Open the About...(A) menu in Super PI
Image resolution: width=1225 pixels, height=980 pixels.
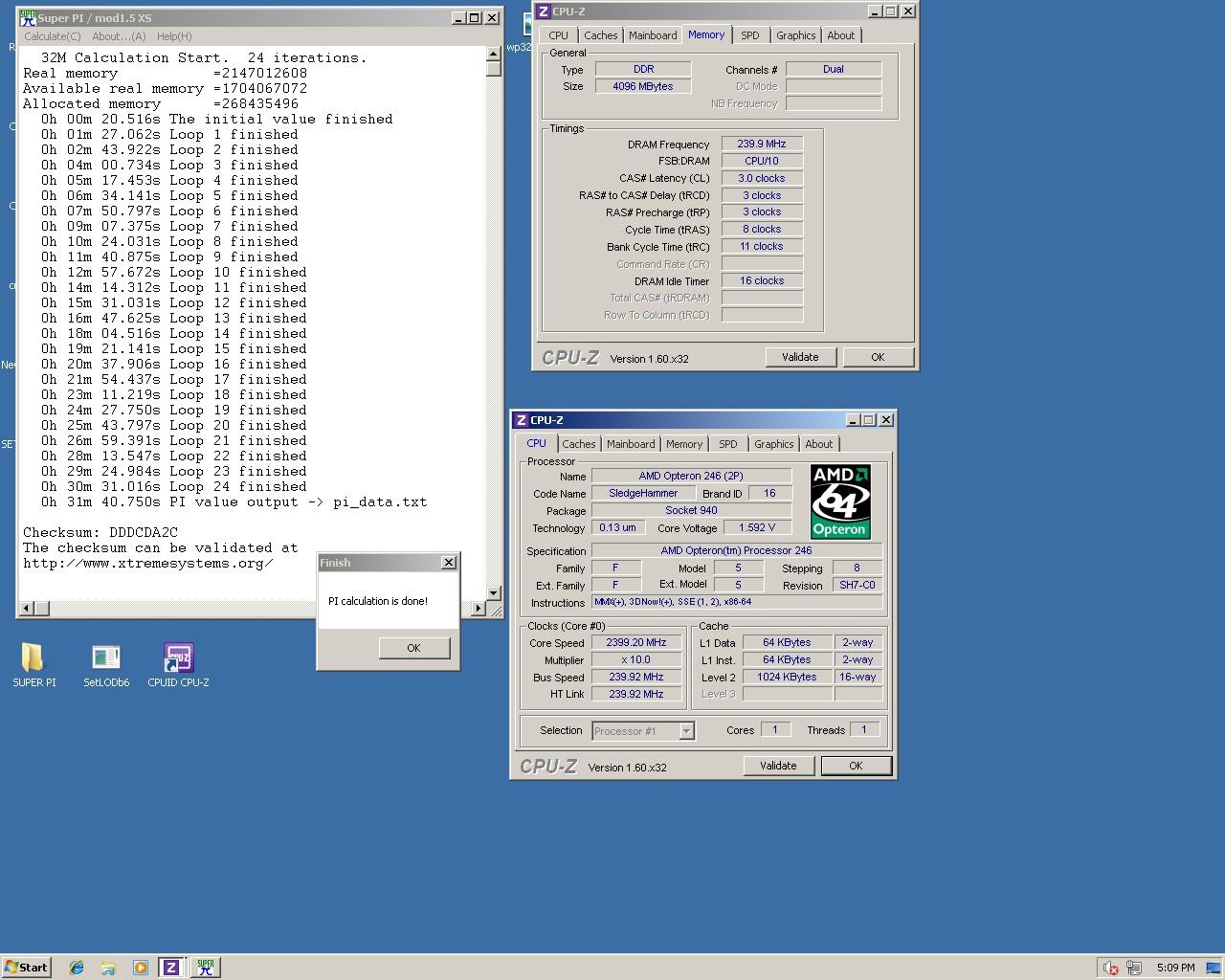click(x=119, y=36)
